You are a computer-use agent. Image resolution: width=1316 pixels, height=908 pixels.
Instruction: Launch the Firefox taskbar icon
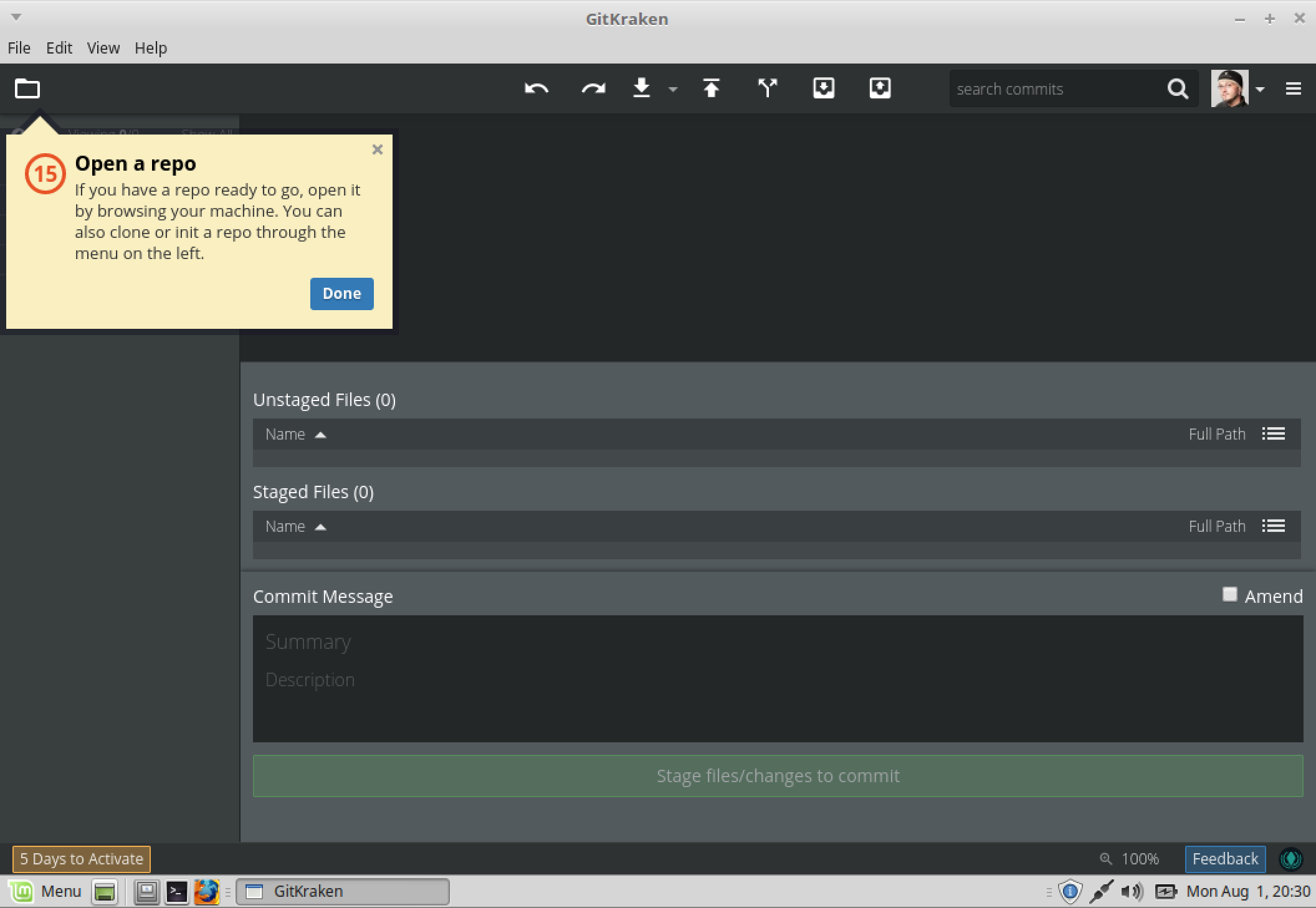click(206, 892)
